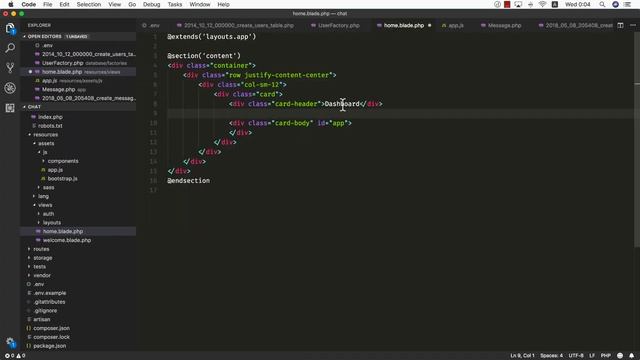Open the Source Control view
This screenshot has width=640, height=360.
pos(10,68)
